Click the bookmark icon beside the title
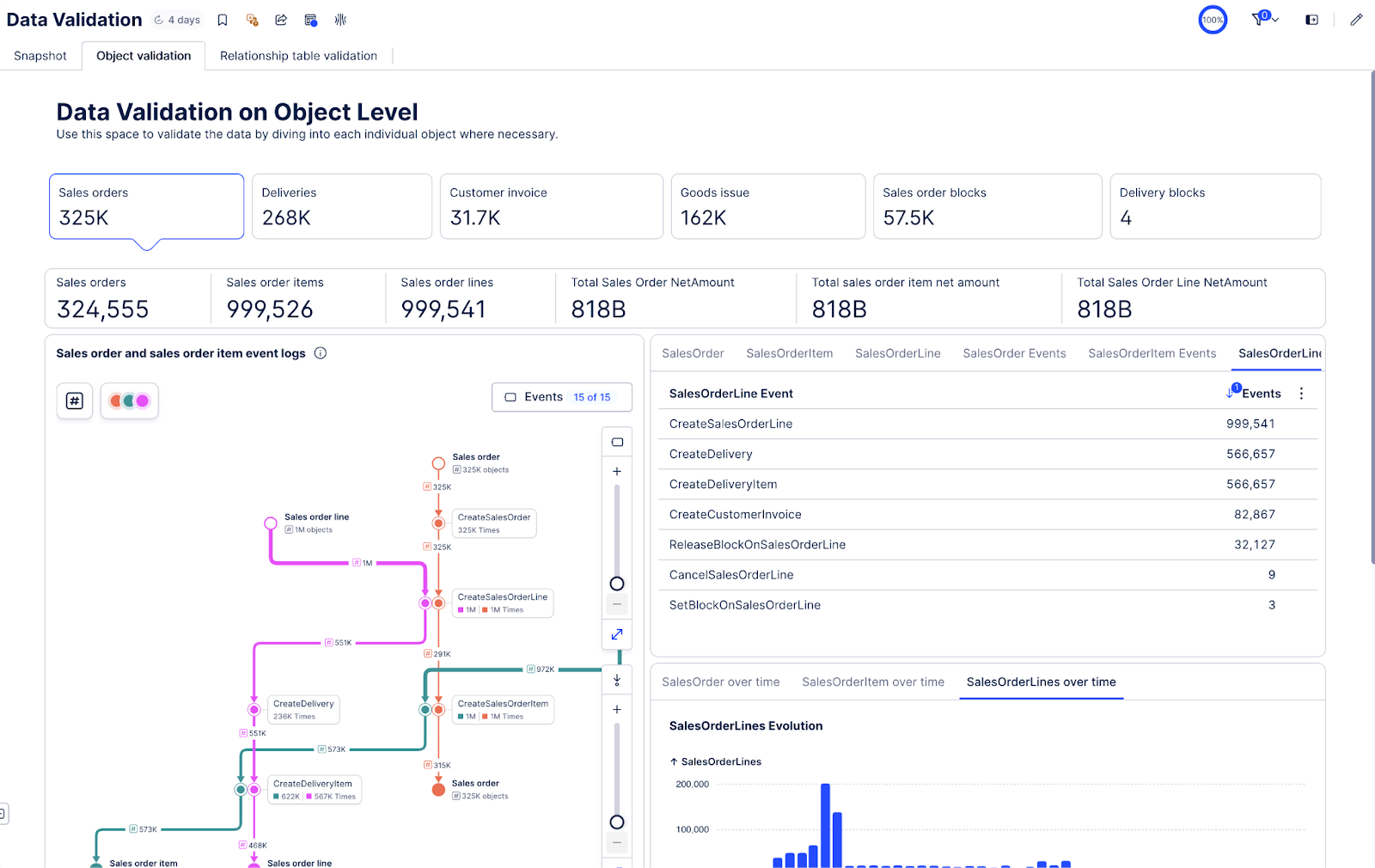Screen dimensions: 1375x868 point(223,20)
